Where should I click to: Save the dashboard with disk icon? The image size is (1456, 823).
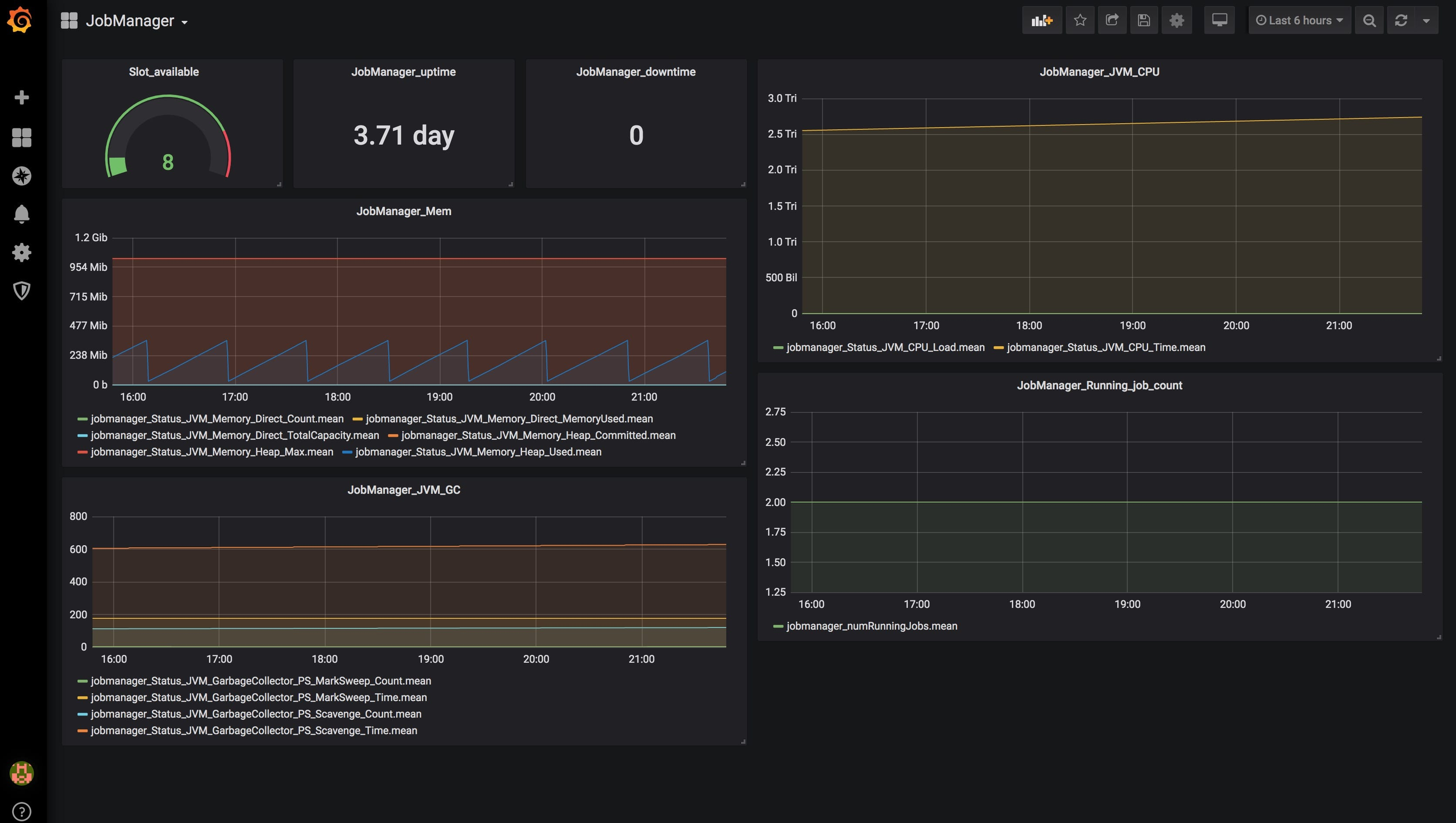[1144, 20]
